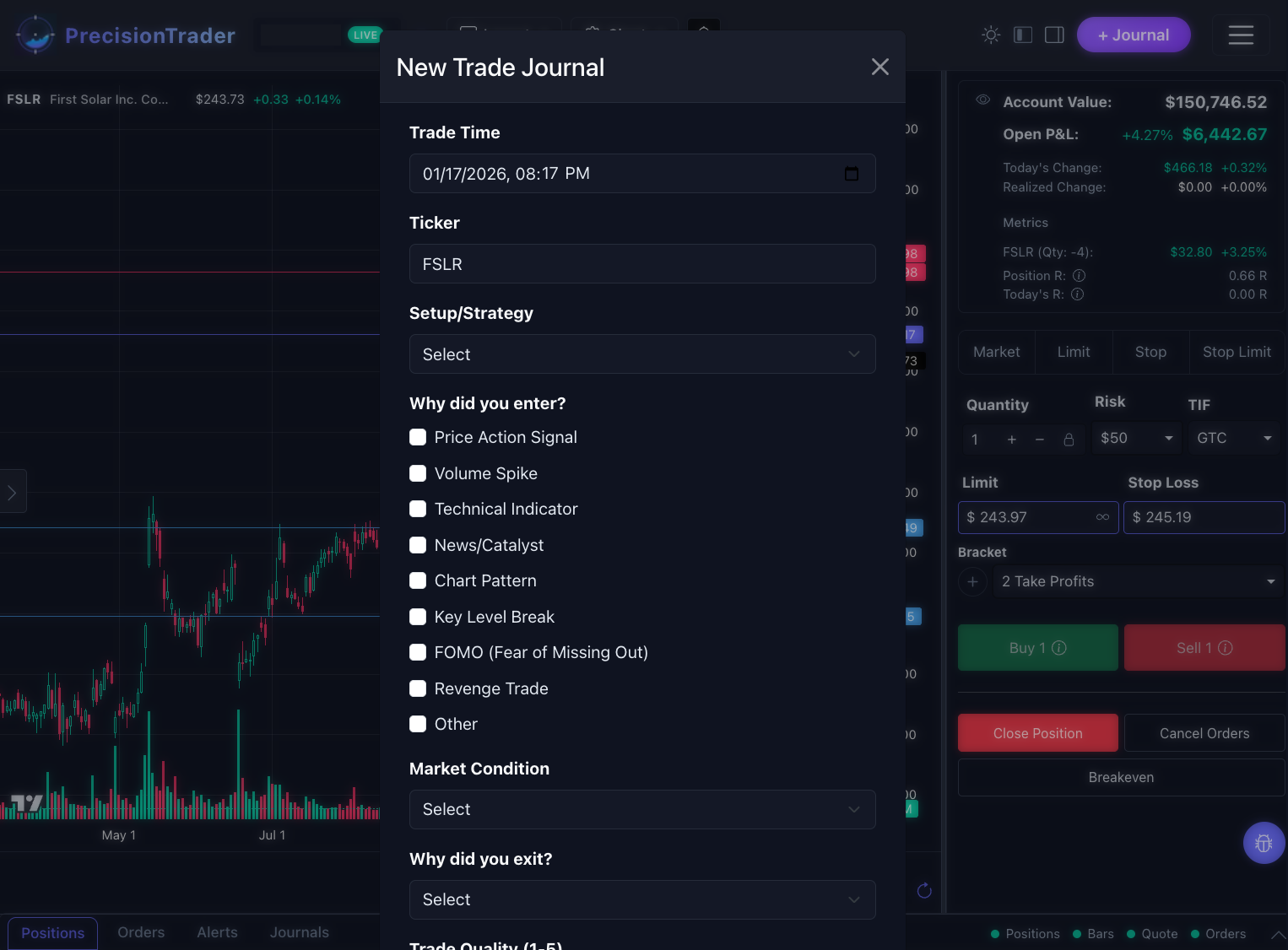This screenshot has width=1288, height=950.
Task: Click the infinity icon in Limit field
Action: point(1102,517)
